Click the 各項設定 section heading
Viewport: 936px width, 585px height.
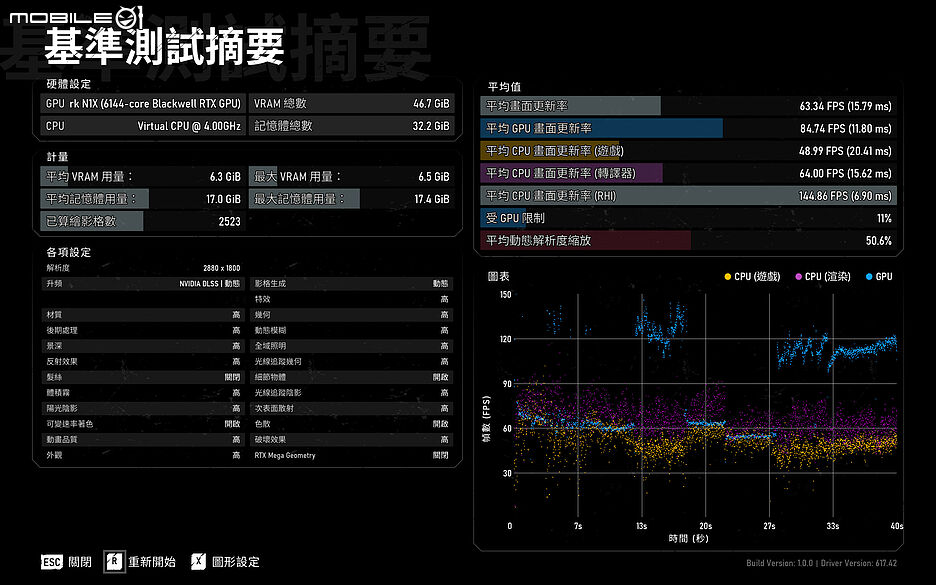(x=69, y=252)
